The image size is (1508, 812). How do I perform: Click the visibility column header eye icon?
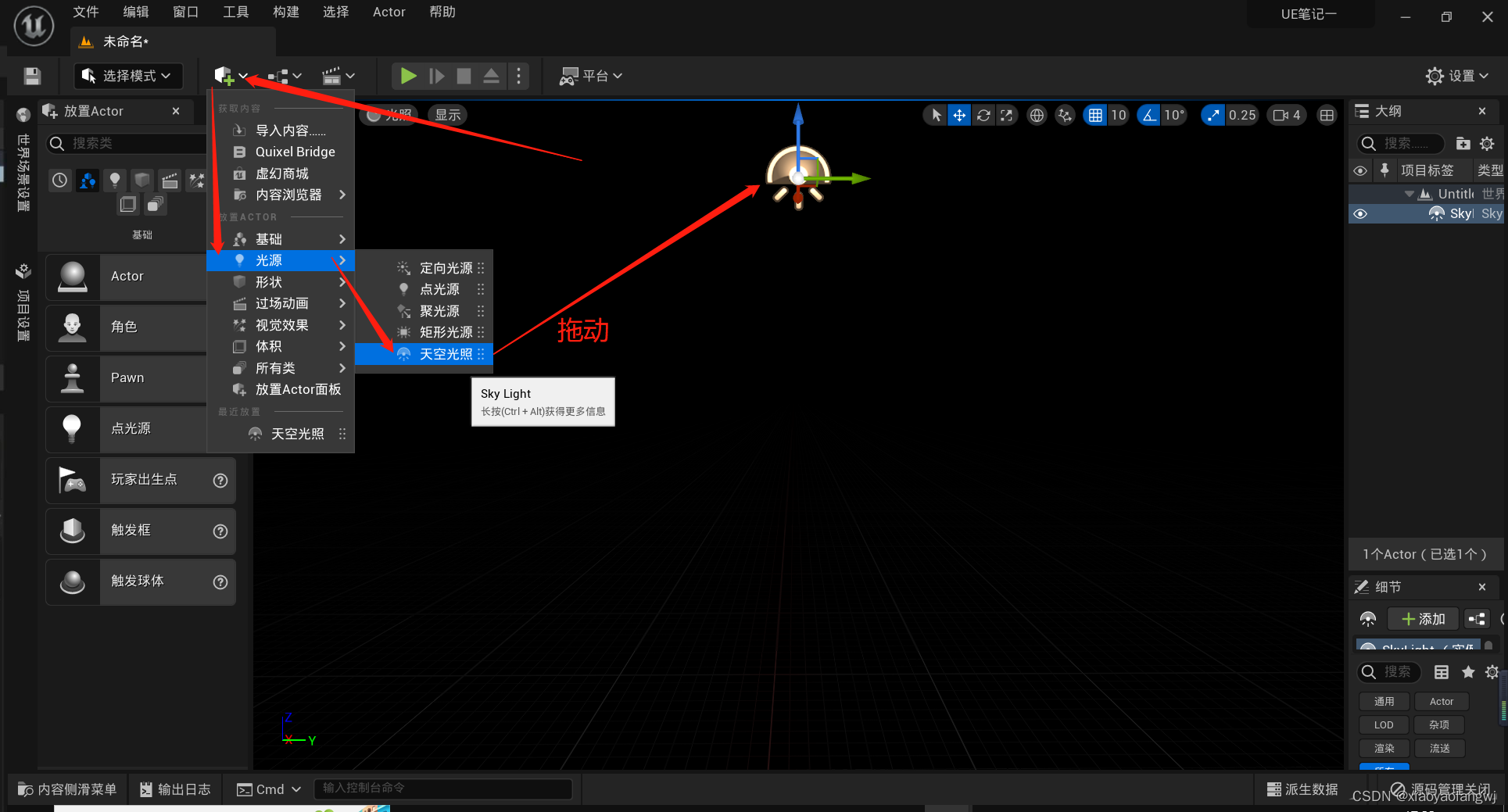click(1360, 170)
